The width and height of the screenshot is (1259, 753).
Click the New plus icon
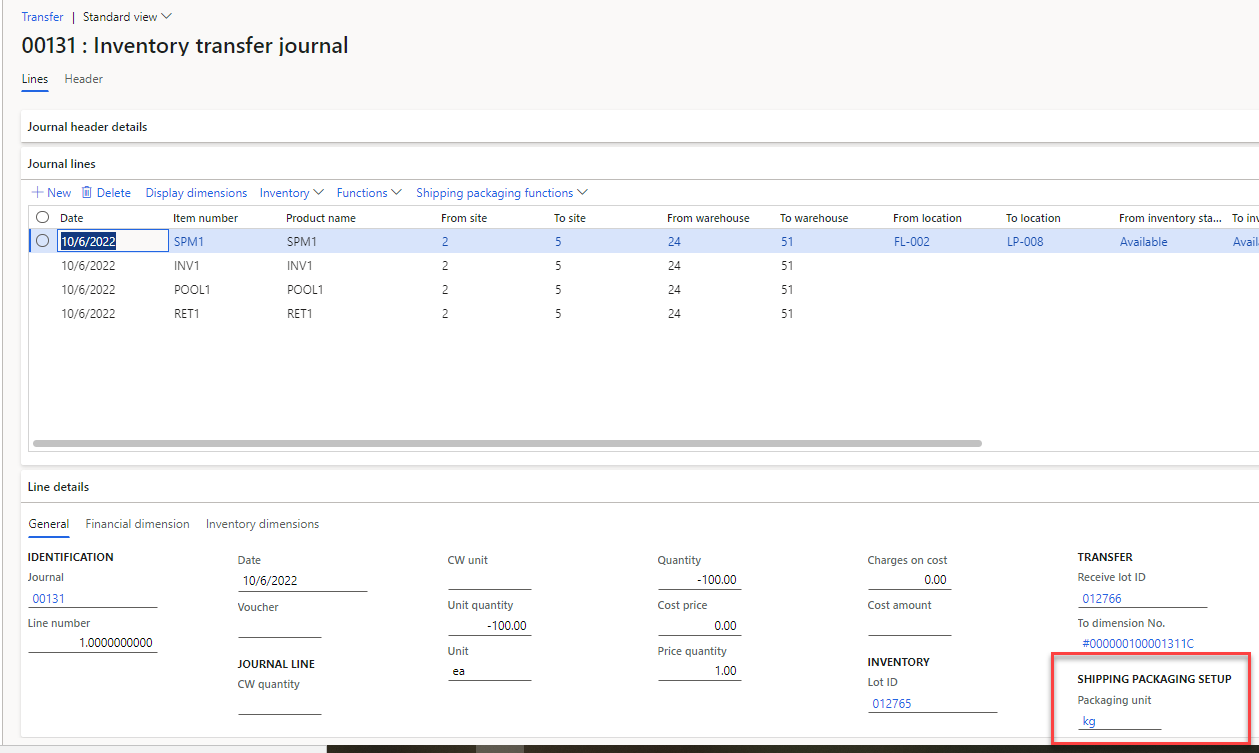point(38,193)
